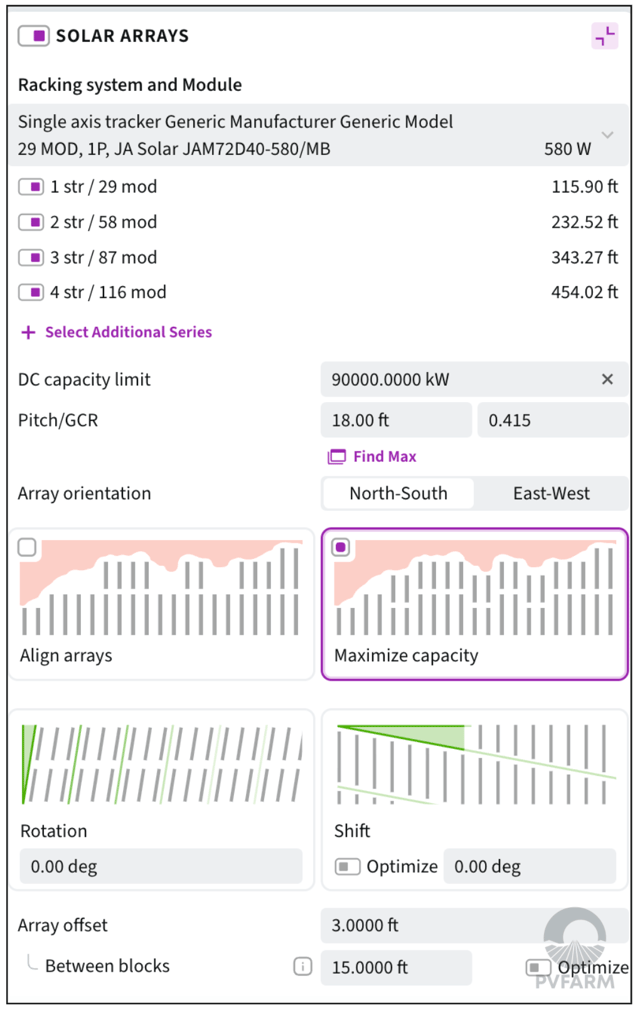The image size is (640, 1010).
Task: Open the Between blocks info icon
Action: coord(302,967)
